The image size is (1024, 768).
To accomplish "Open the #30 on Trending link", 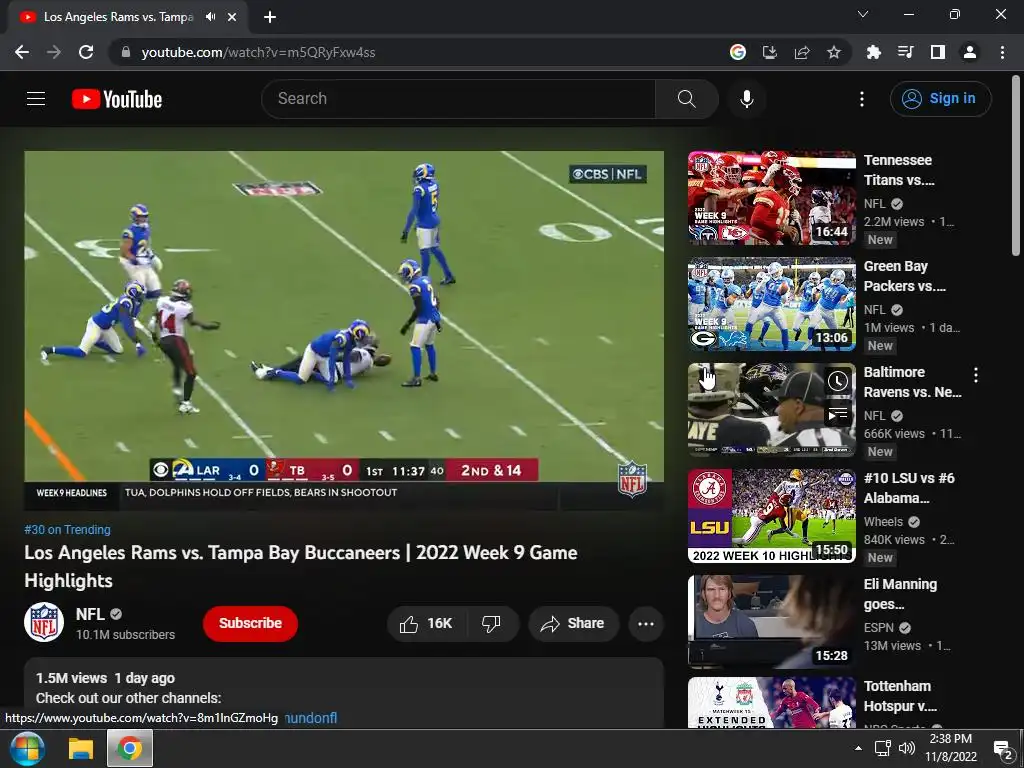I will [x=67, y=530].
